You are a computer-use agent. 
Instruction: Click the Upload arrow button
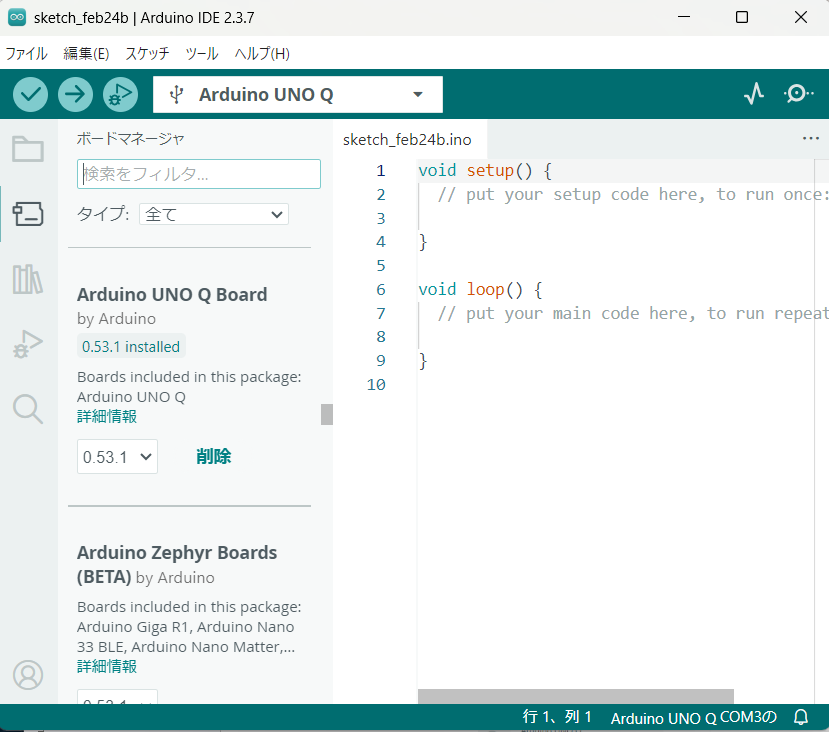pyautogui.click(x=75, y=95)
